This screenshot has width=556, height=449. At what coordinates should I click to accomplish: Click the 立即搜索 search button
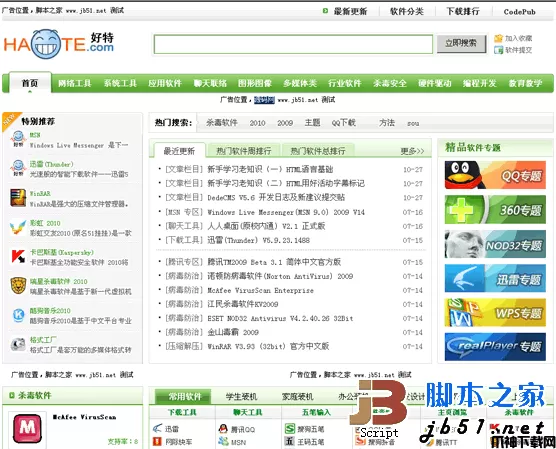coord(461,44)
